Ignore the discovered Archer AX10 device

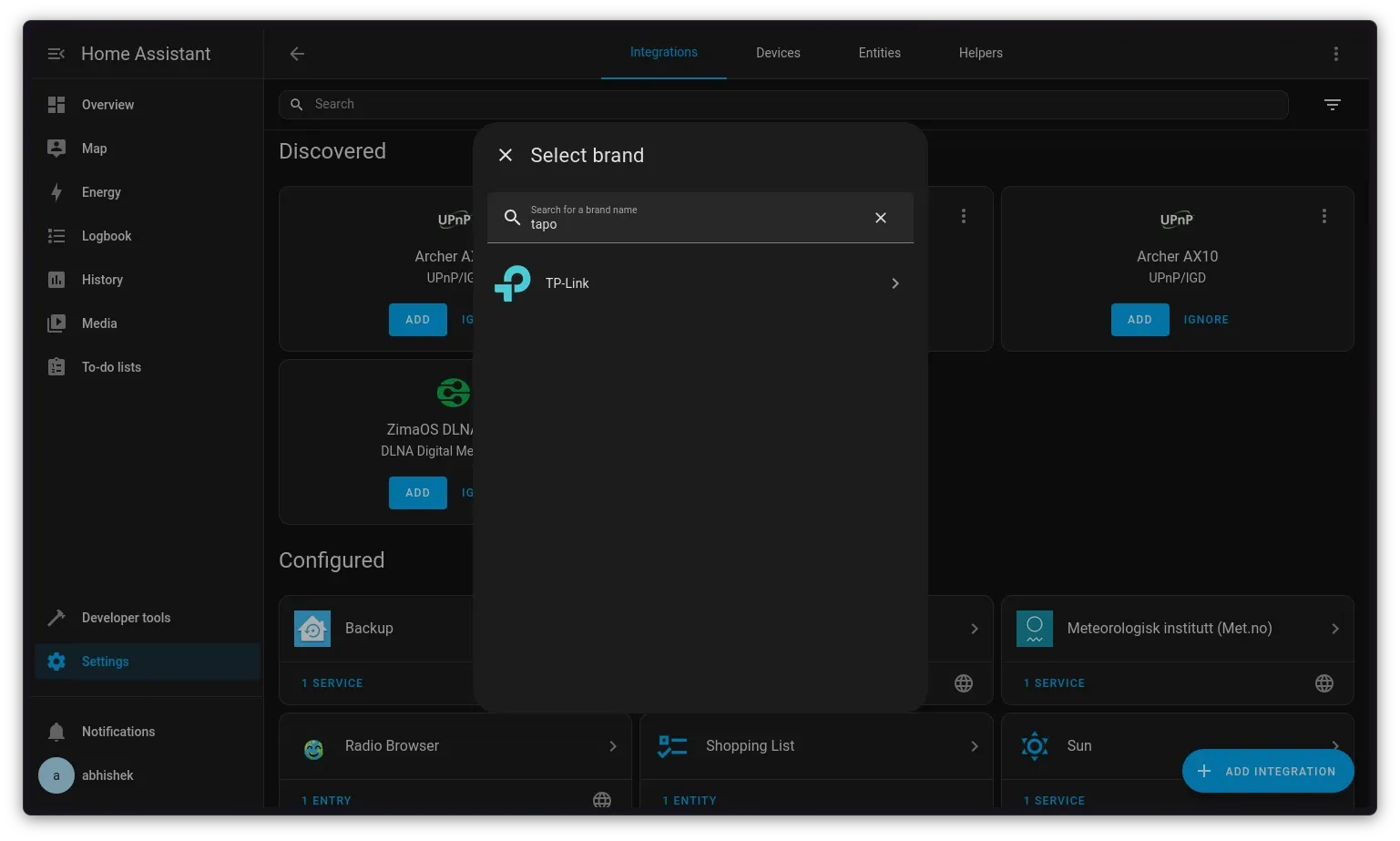[1205, 320]
